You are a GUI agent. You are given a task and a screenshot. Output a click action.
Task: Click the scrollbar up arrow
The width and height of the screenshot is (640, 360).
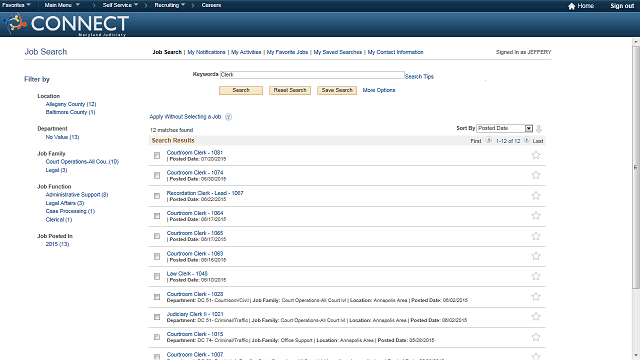pyautogui.click(x=636, y=42)
